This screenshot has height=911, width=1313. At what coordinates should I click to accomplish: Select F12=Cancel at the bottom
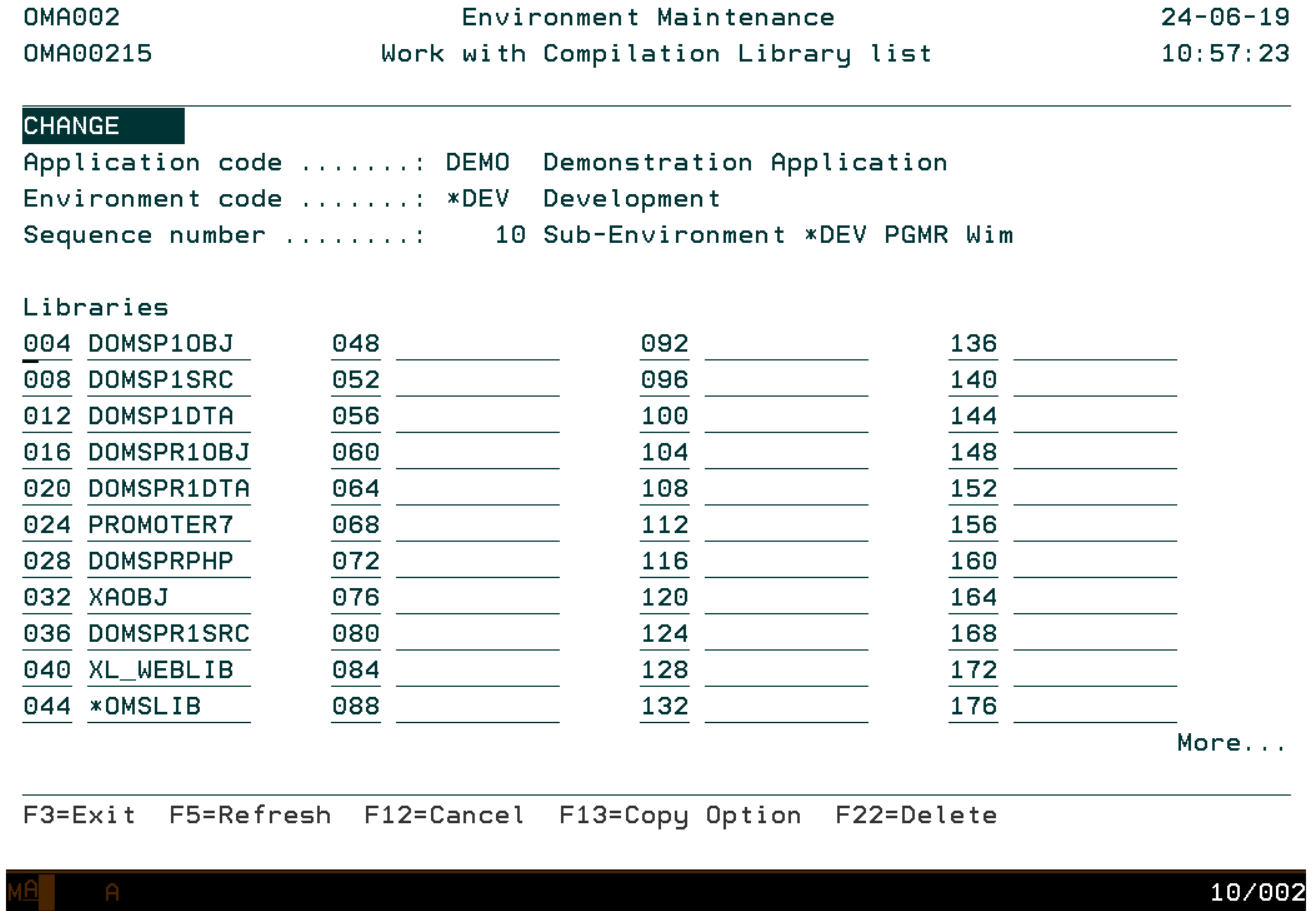click(x=444, y=815)
